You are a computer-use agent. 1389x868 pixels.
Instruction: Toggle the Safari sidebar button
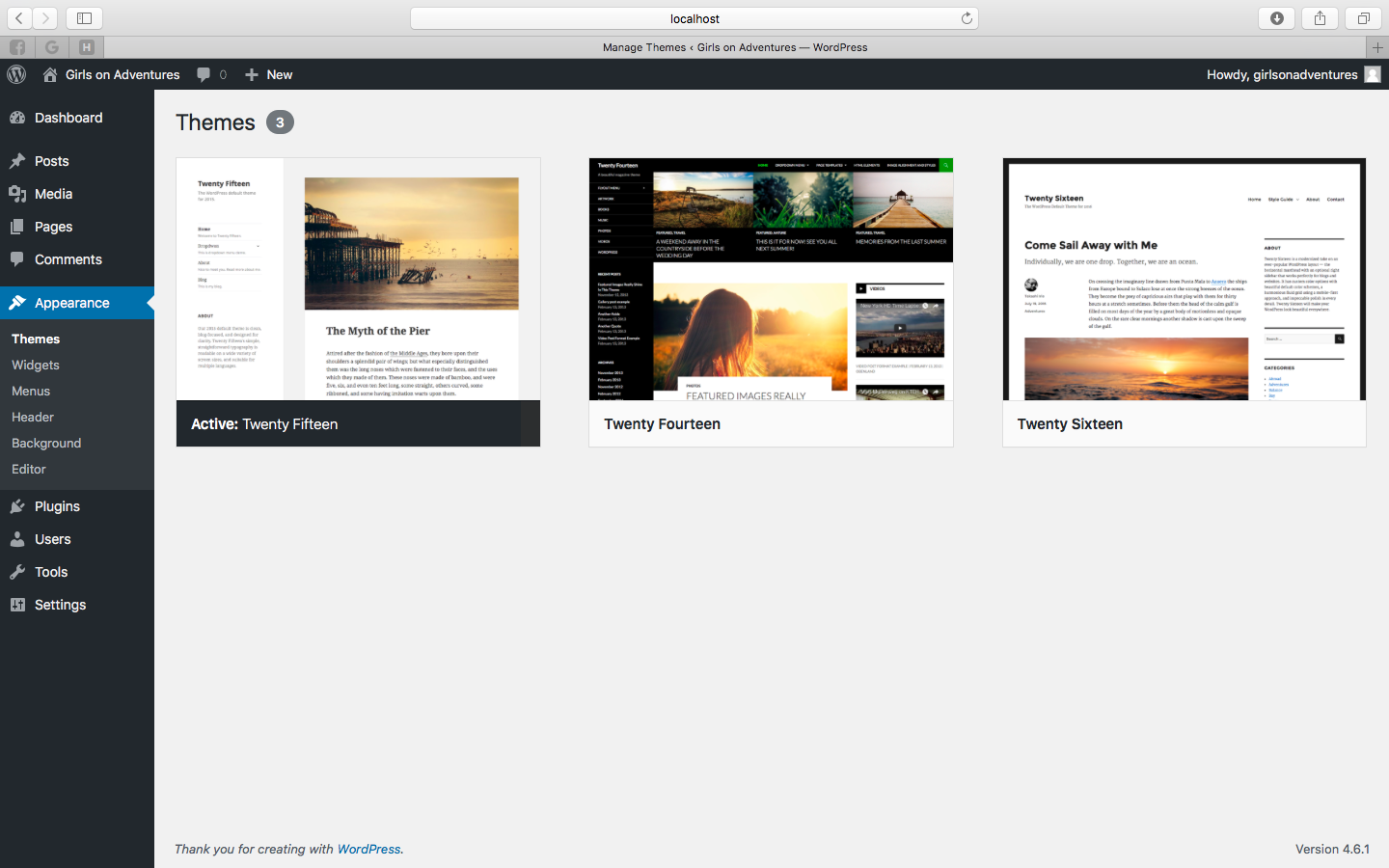(x=84, y=18)
